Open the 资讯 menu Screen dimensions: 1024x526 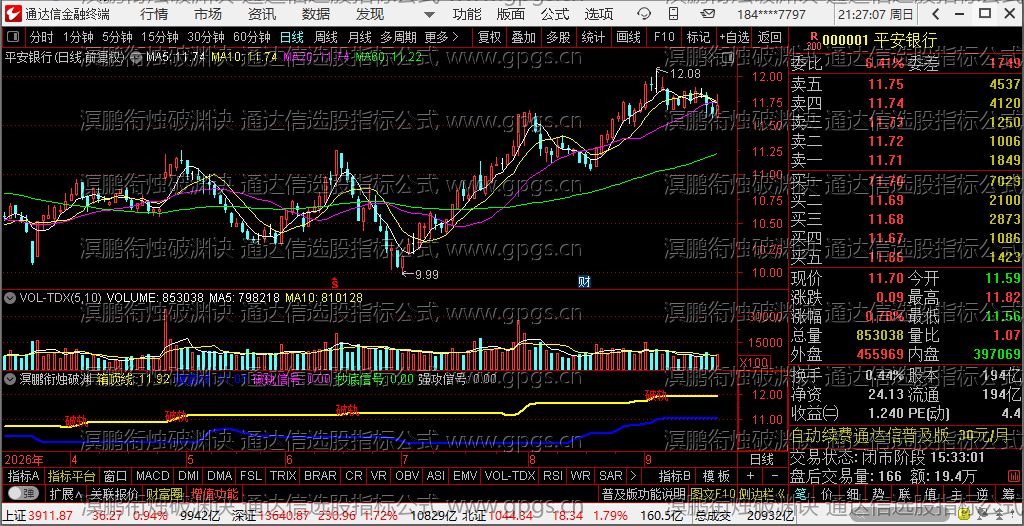pos(262,14)
